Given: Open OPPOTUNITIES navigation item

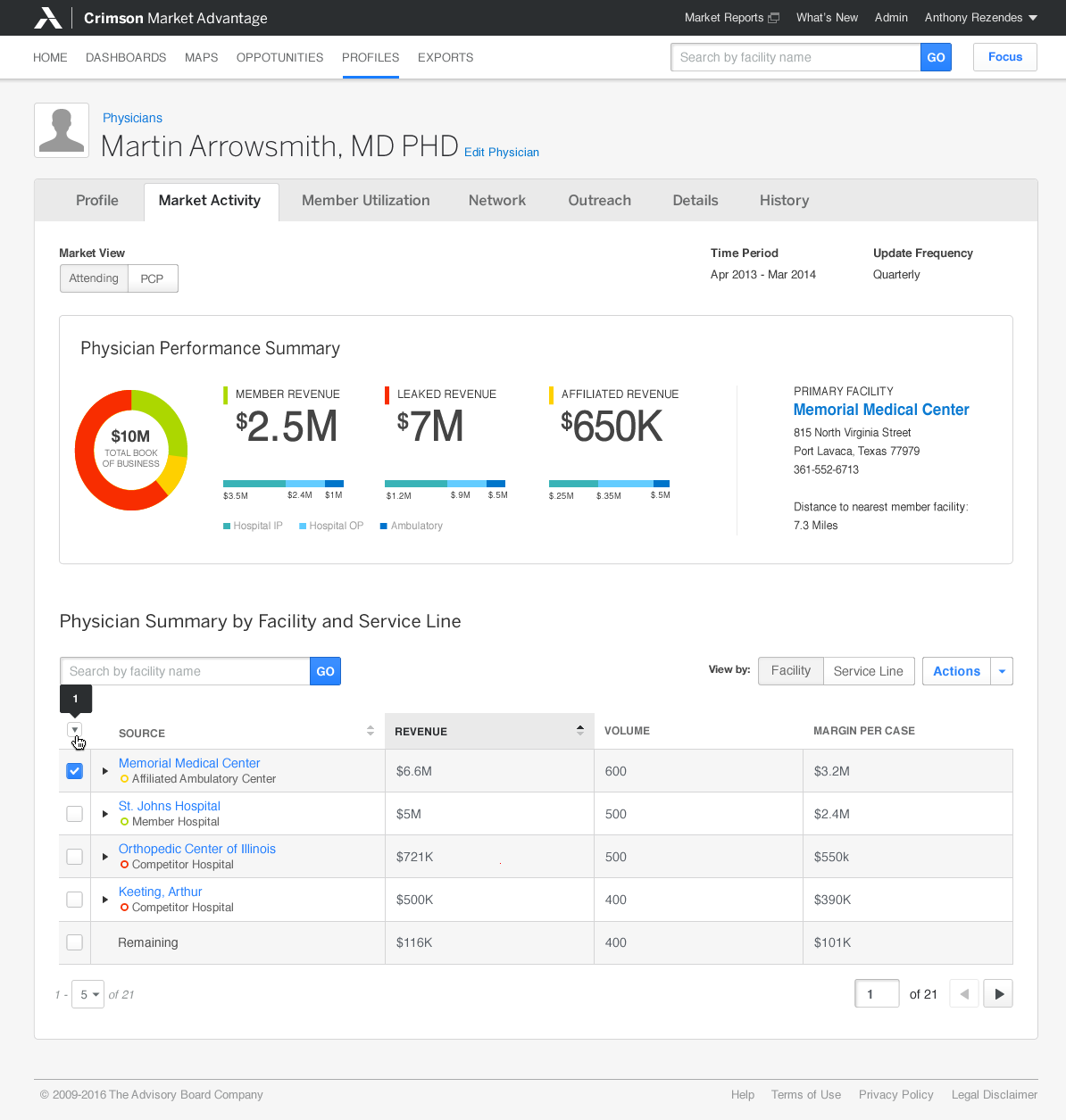Looking at the screenshot, I should [x=280, y=57].
